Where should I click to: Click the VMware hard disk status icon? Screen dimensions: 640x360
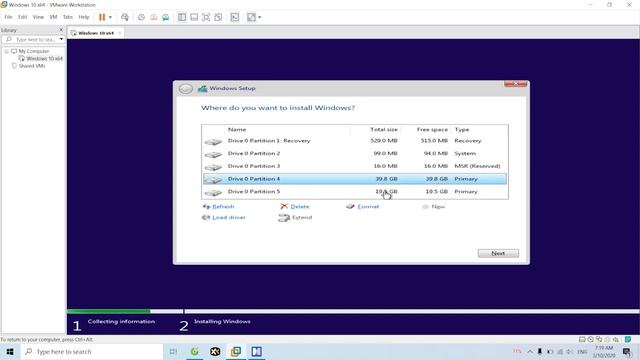[582, 340]
